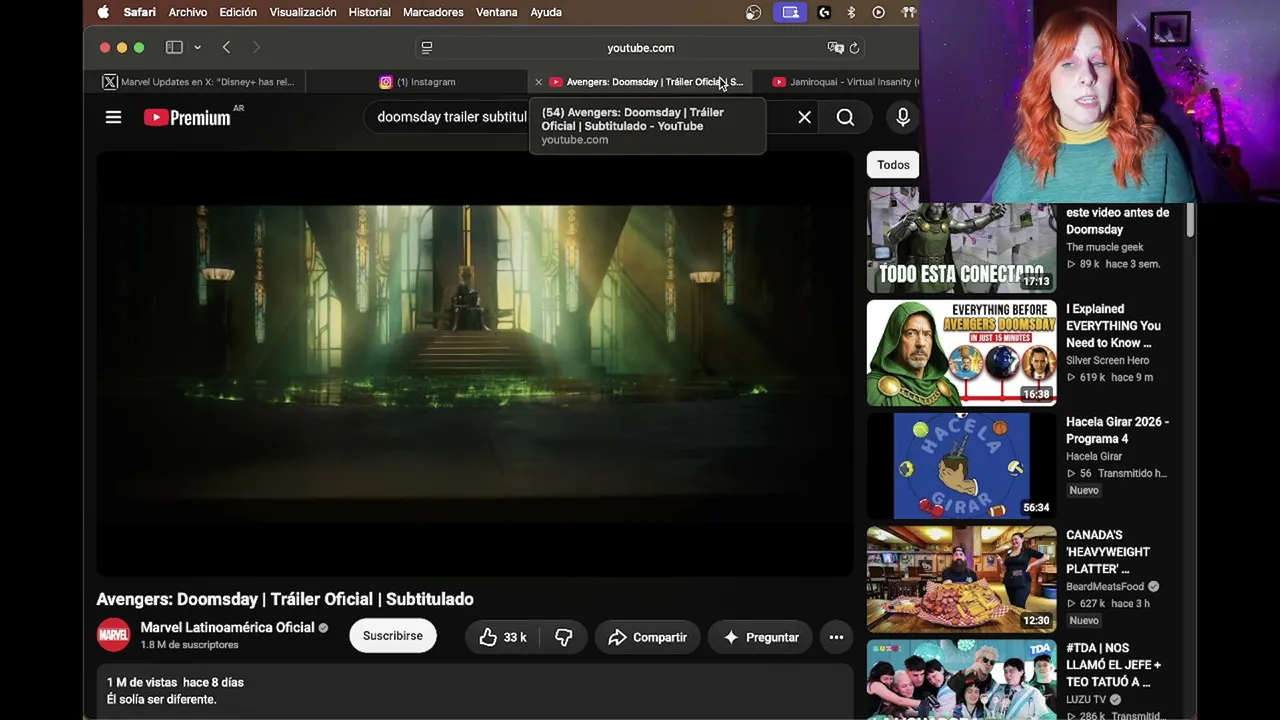Open the Ventana menu
Viewport: 1280px width, 720px height.
(496, 12)
